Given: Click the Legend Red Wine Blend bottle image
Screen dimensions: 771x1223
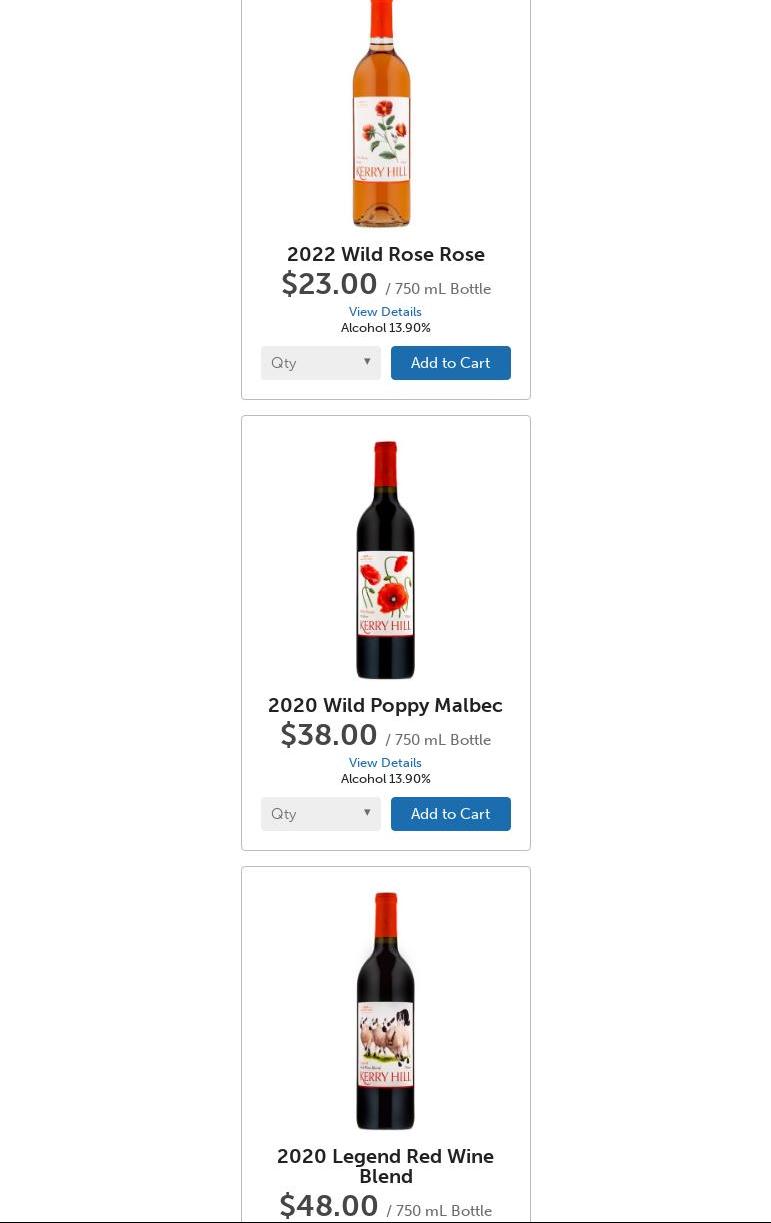Looking at the screenshot, I should click(x=385, y=1010).
